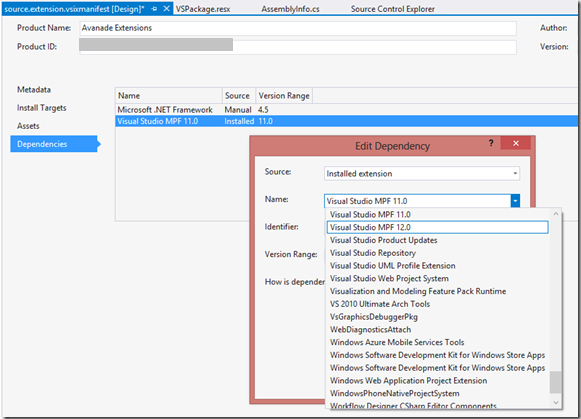Viewport: 581px width, 419px height.
Task: Choose Visual Studio MPF 11.0 in list
Action: coord(438,215)
